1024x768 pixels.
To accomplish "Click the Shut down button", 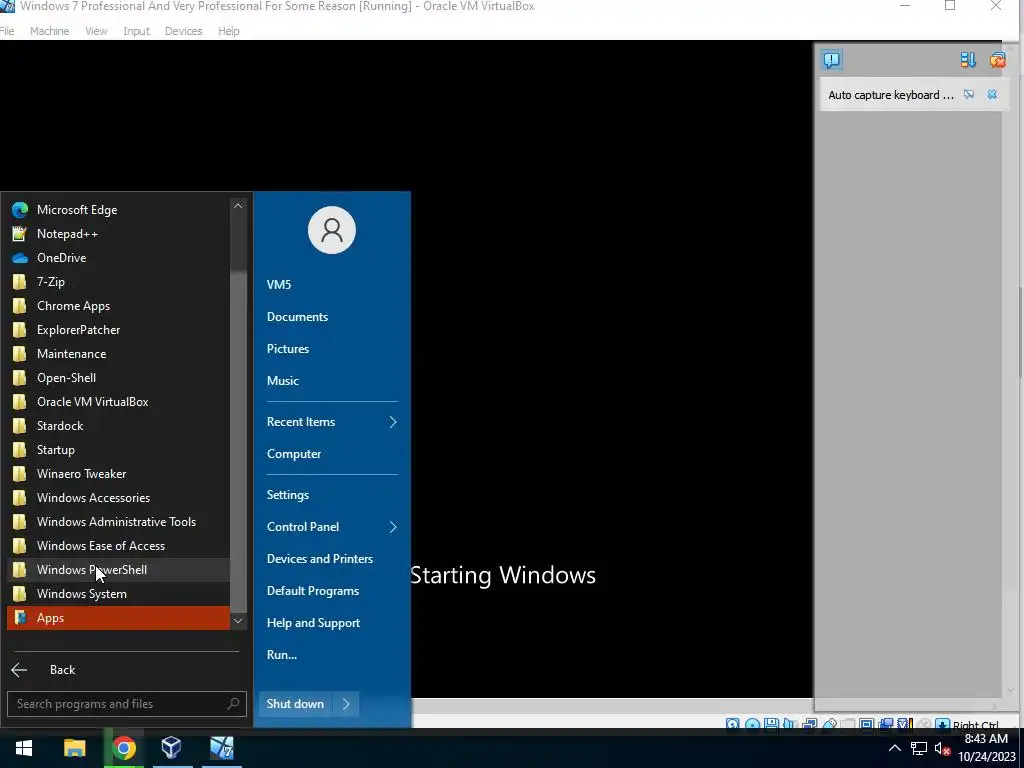I will 295,704.
